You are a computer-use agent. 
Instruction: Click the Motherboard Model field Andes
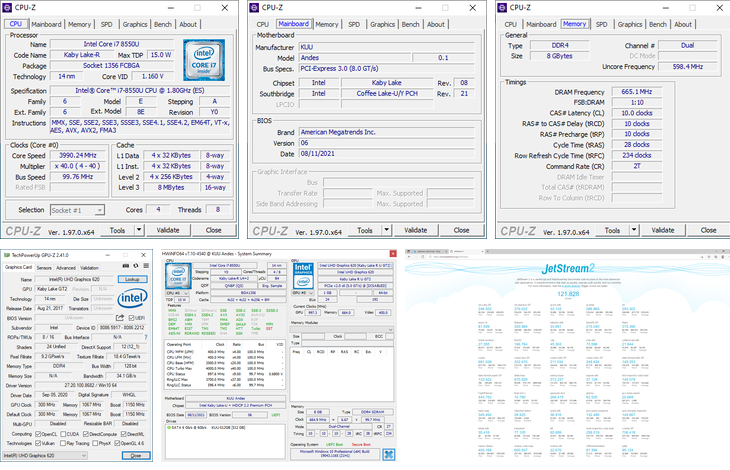[x=355, y=58]
